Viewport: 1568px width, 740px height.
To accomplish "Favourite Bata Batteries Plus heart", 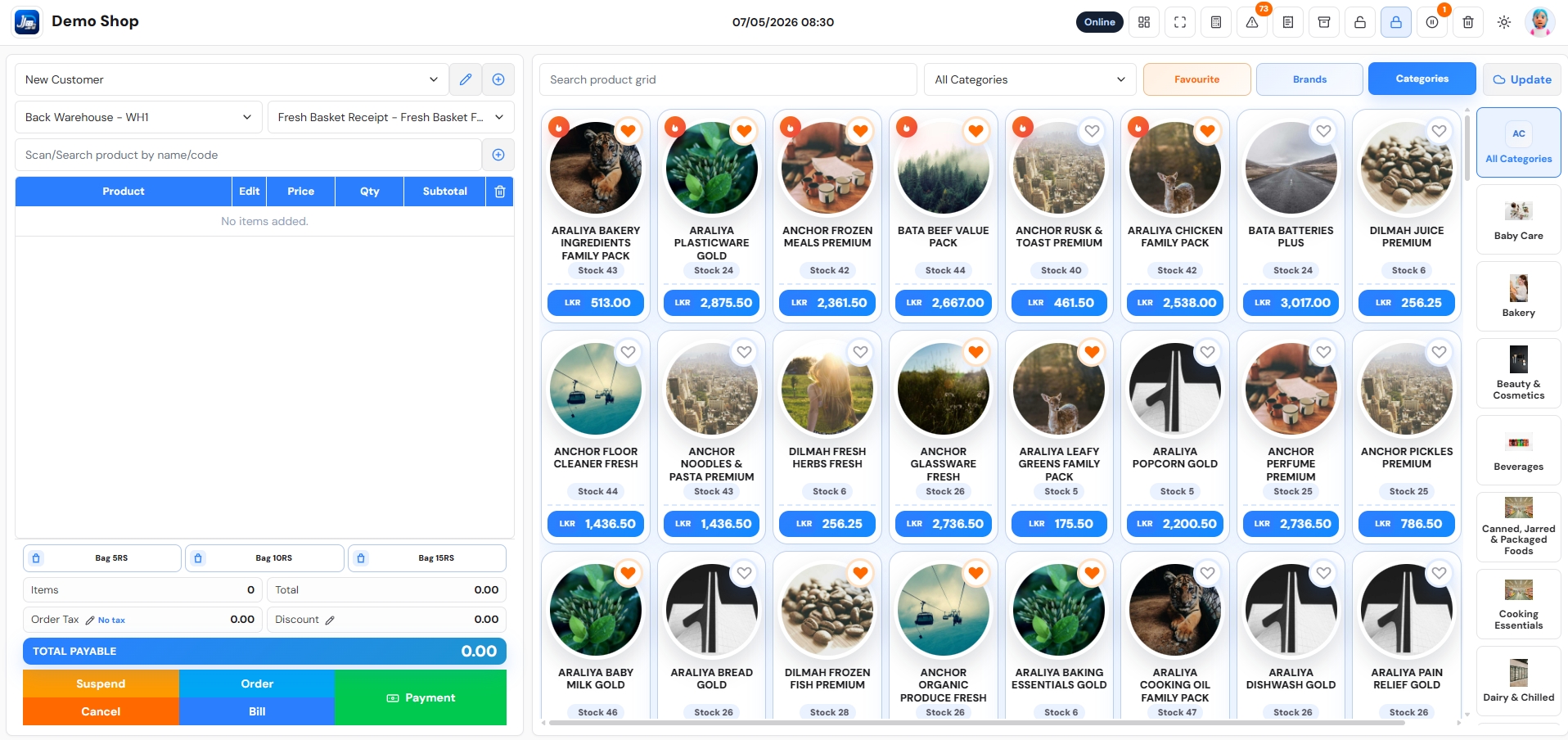I will (x=1323, y=131).
